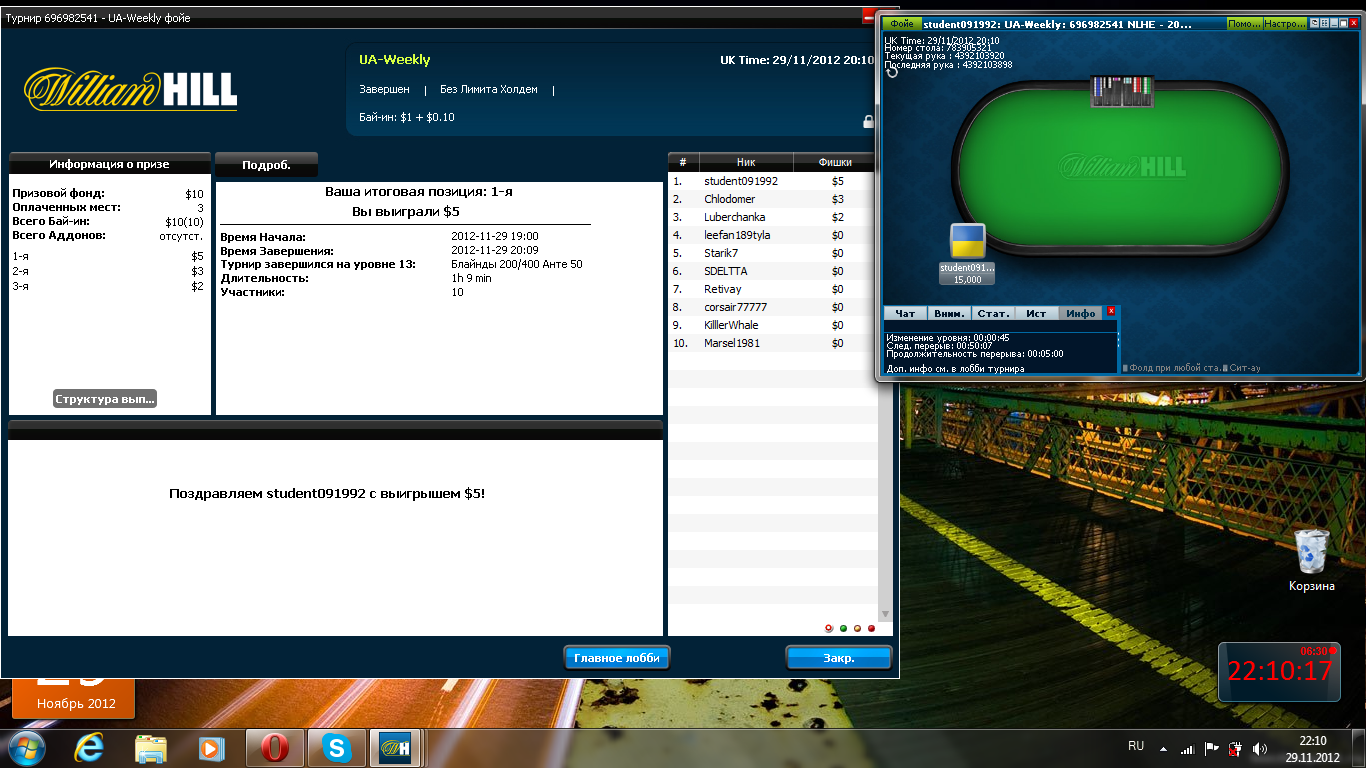Open Windows Media Player taskbar icon
This screenshot has width=1366, height=768.
tap(211, 747)
